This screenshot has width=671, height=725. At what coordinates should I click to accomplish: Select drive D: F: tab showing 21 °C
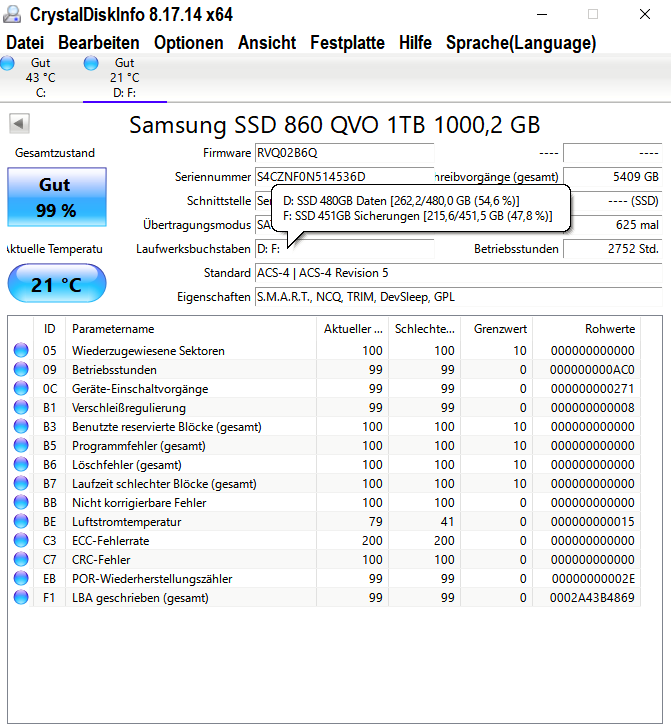(x=125, y=78)
